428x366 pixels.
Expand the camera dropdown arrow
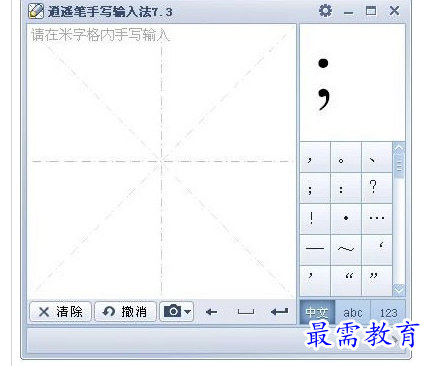pos(188,312)
